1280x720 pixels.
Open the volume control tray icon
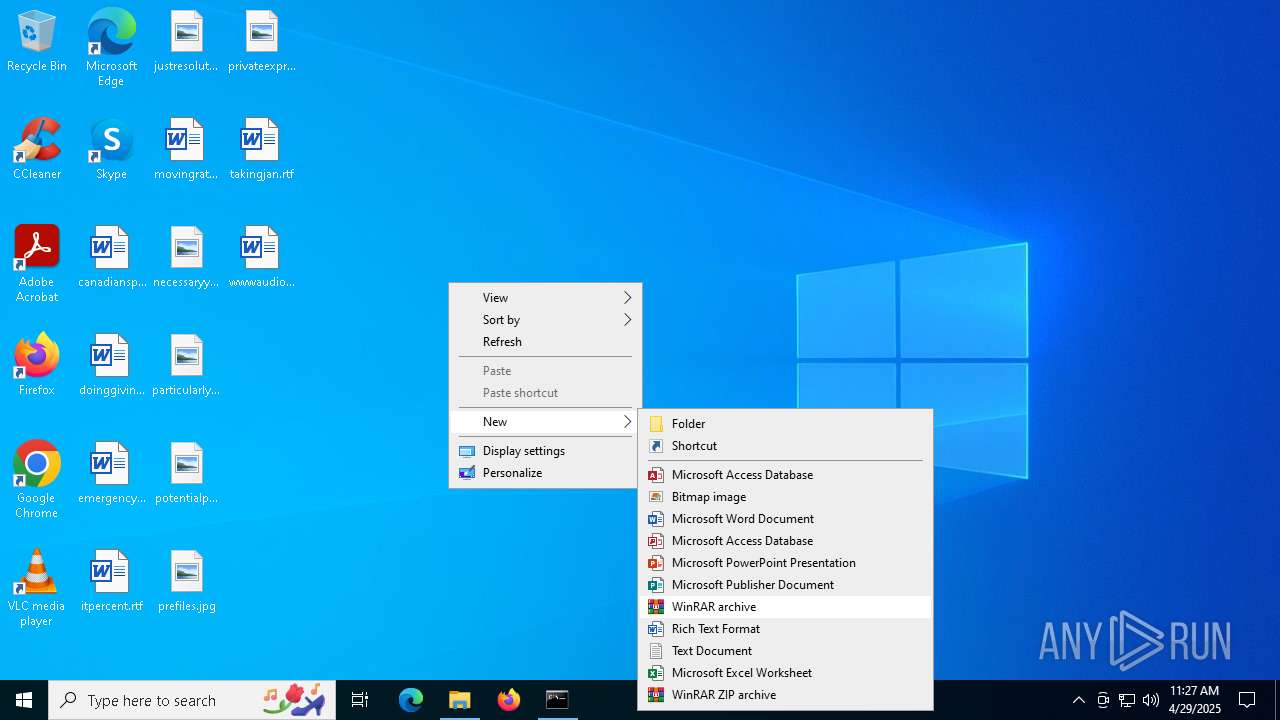1151,700
